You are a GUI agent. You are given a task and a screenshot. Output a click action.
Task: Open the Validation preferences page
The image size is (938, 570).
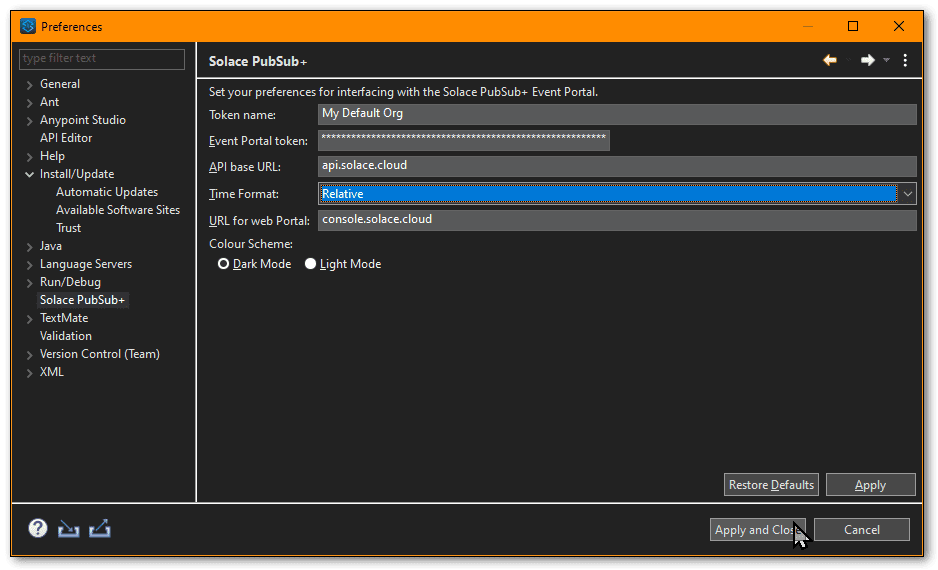[66, 336]
